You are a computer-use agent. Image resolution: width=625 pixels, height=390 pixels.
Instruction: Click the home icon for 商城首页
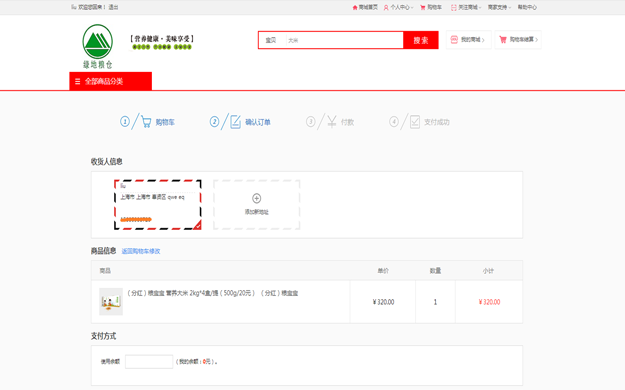tap(355, 8)
